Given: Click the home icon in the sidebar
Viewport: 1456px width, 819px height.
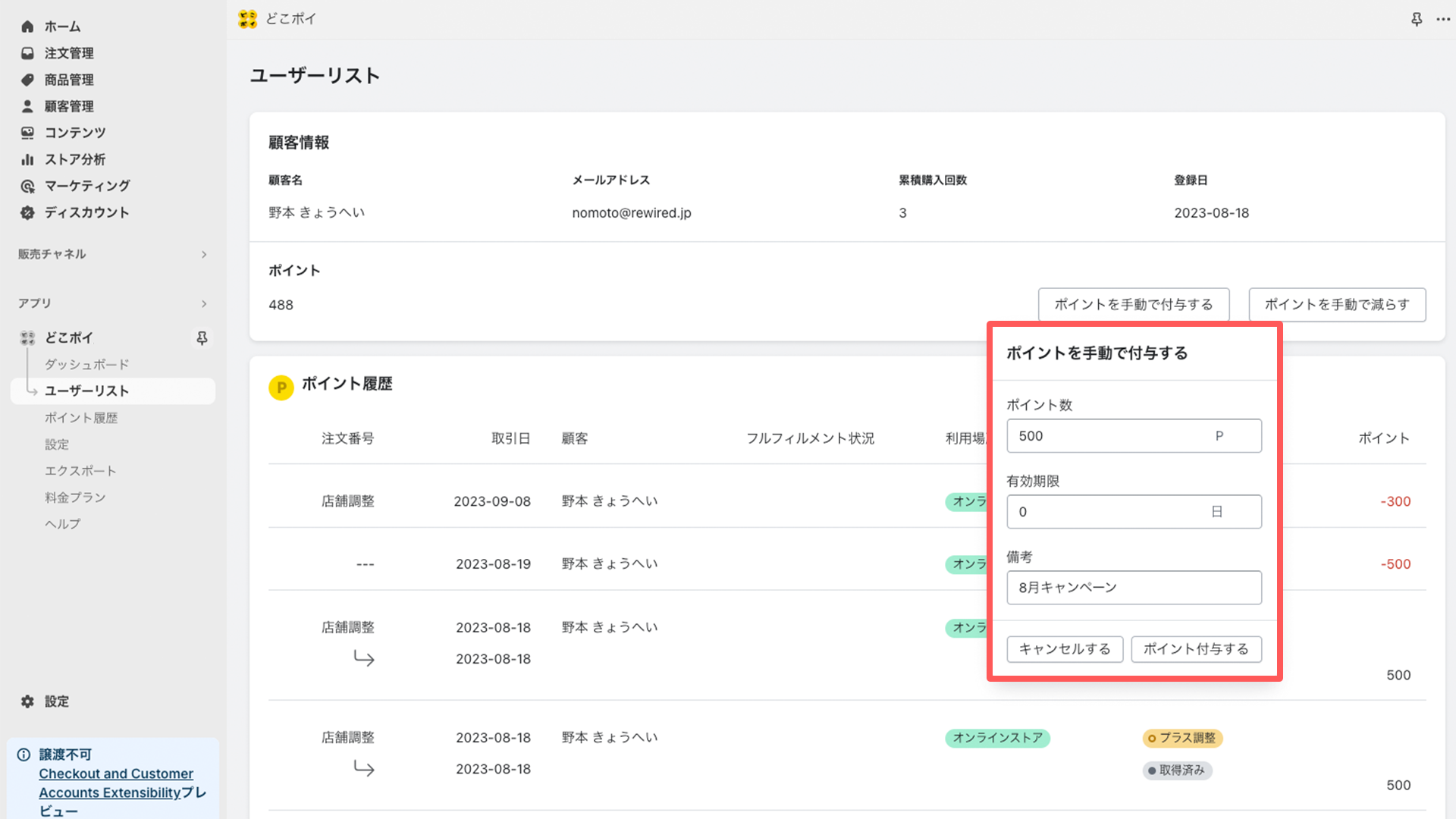Looking at the screenshot, I should [27, 27].
